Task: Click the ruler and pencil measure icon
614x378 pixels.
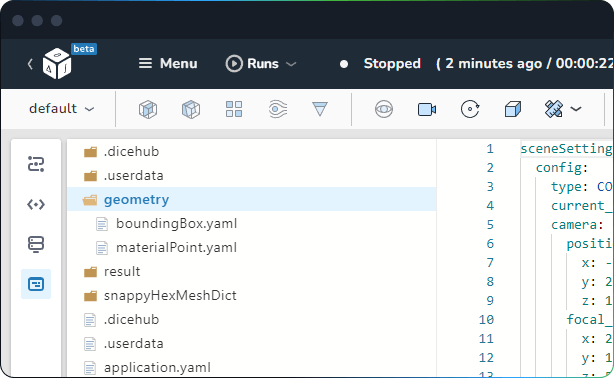Action: pyautogui.click(x=554, y=109)
